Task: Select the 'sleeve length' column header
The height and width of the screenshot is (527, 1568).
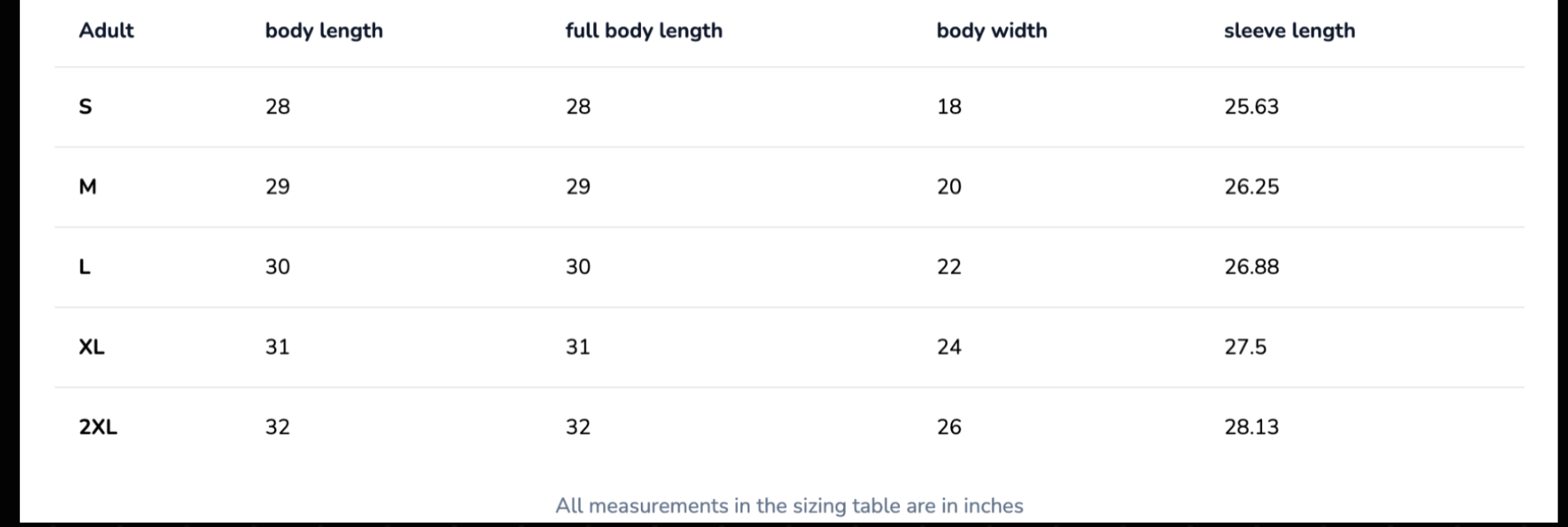Action: [1289, 30]
